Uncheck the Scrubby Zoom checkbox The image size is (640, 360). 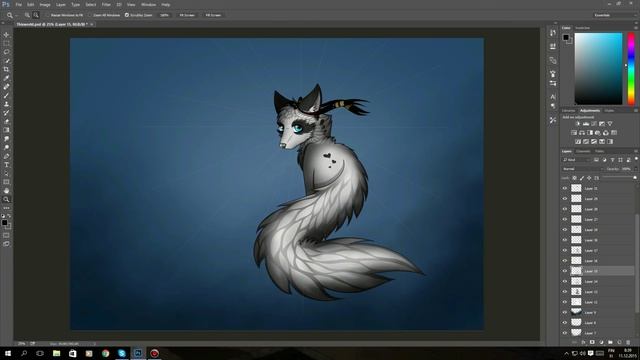pos(127,15)
